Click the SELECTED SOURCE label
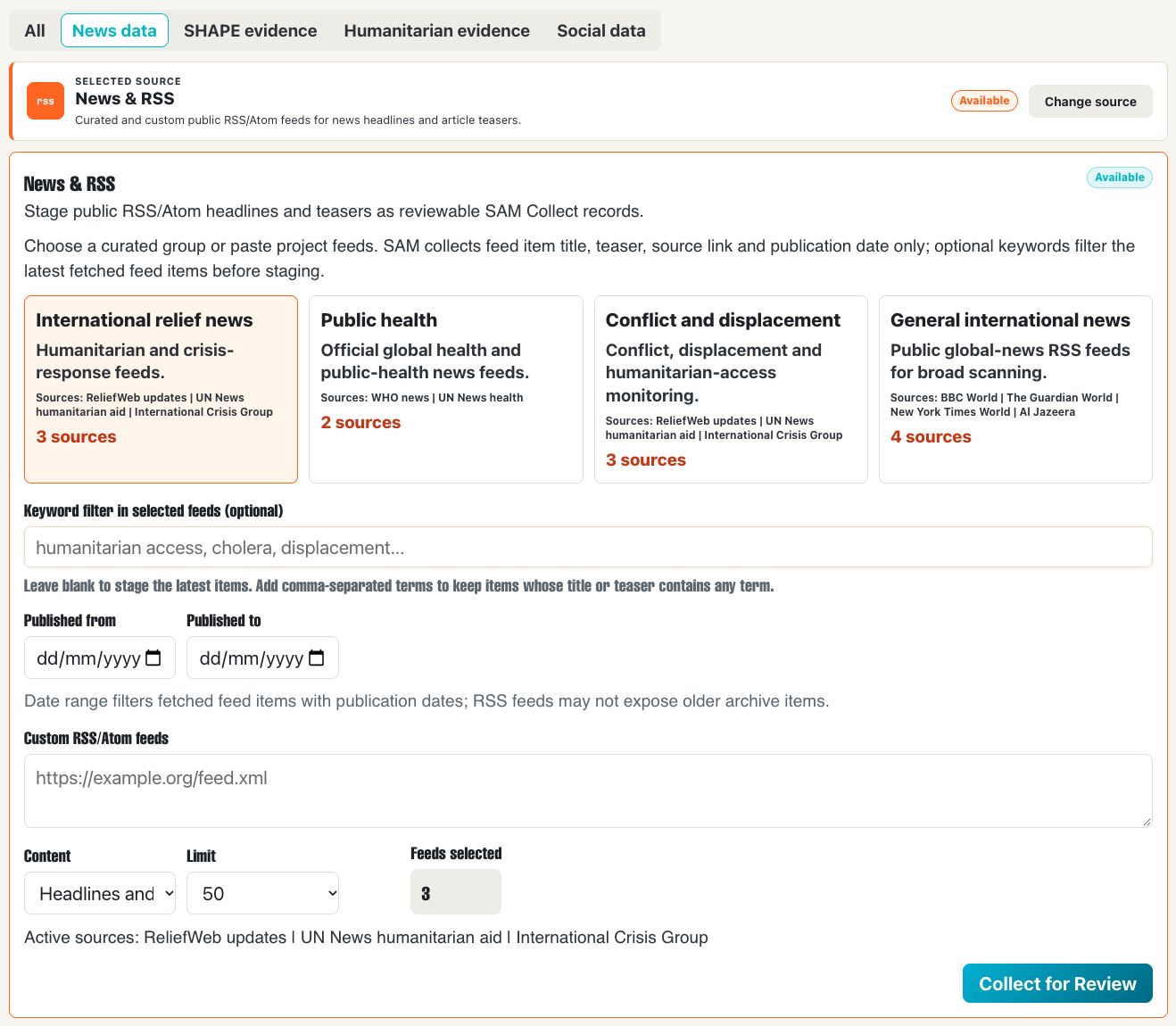 (x=128, y=81)
